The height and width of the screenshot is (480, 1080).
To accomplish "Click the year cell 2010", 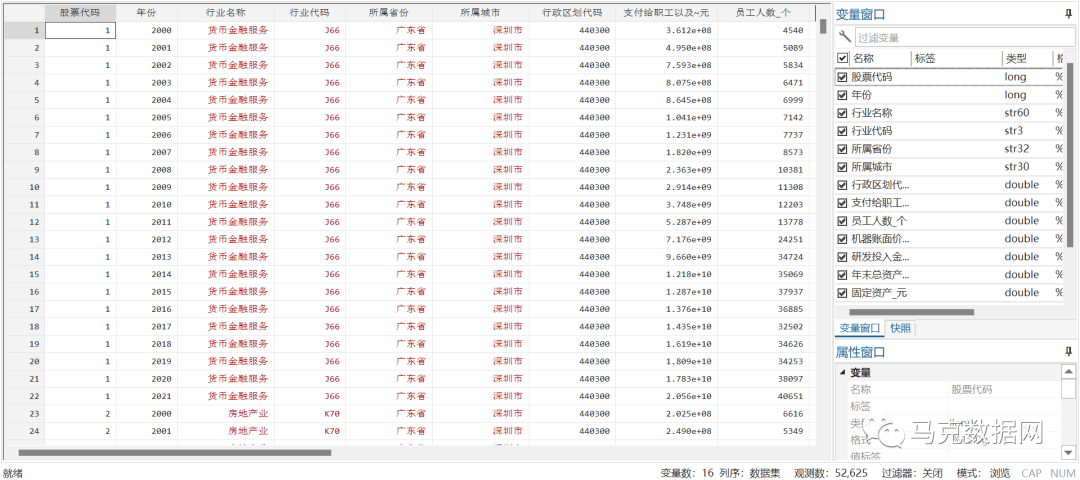I will point(146,205).
